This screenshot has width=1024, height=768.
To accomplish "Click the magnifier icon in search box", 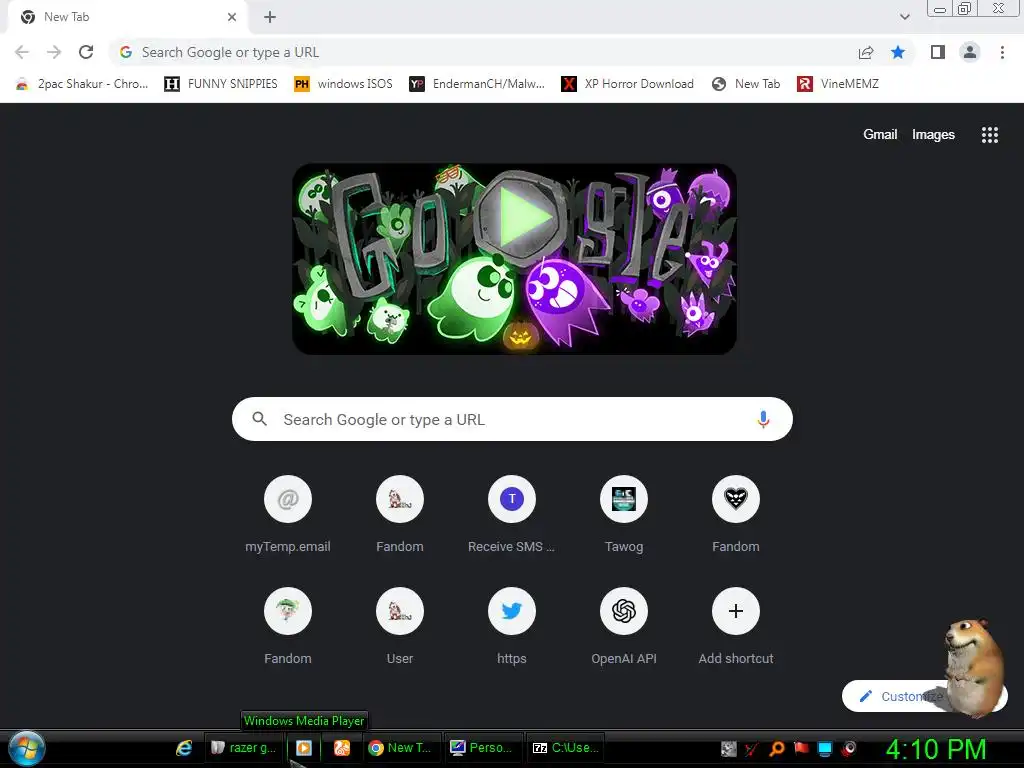I will coord(259,419).
